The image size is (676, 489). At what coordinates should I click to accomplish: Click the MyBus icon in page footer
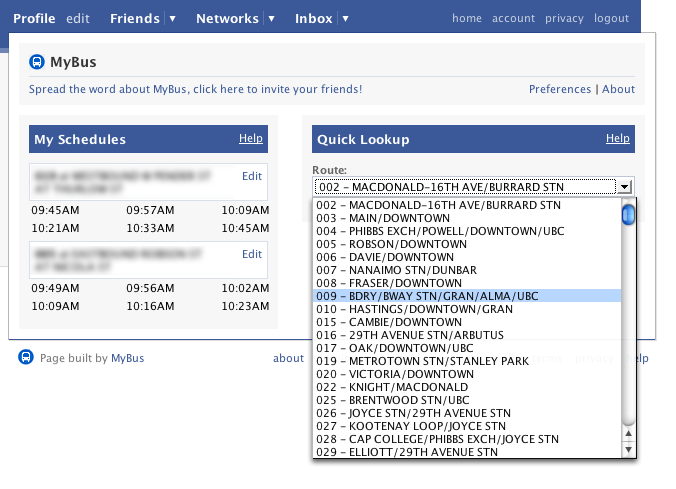pos(26,357)
